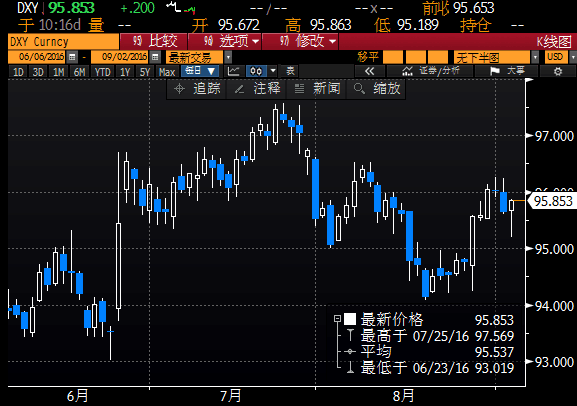
Task: Open the 选项 options dropdown menu
Action: (225, 41)
